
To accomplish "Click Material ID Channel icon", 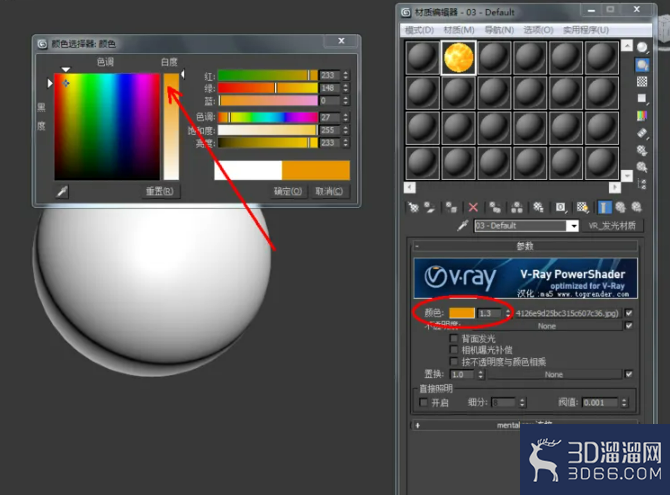I will click(x=561, y=207).
